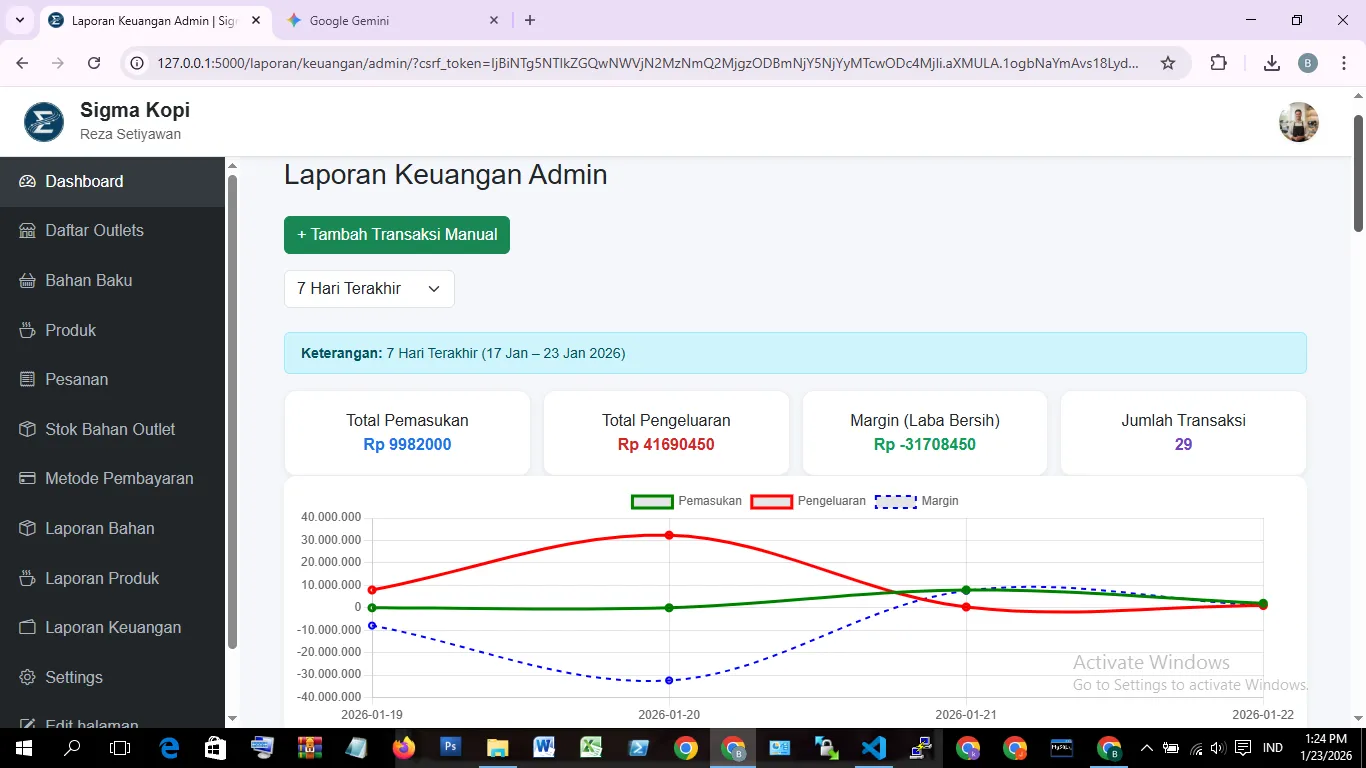View site information icon in address bar

pos(138,63)
